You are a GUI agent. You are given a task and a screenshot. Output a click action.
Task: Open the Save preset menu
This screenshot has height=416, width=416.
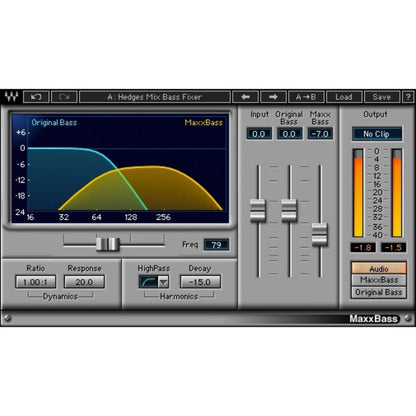tap(382, 97)
